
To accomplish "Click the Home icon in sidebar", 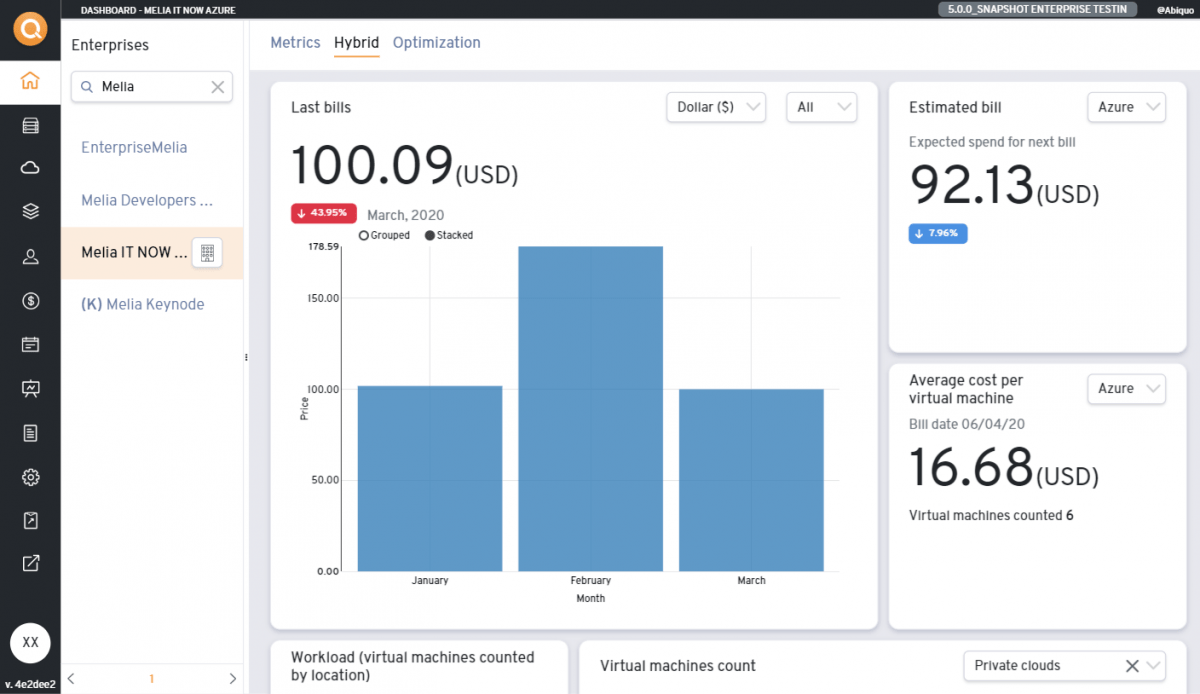I will 30,81.
